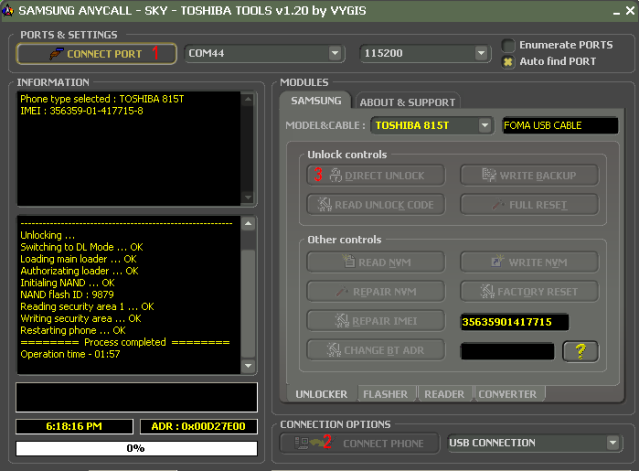Click the READ UNLOCK CODE button label
The image size is (639, 471).
pos(384,205)
